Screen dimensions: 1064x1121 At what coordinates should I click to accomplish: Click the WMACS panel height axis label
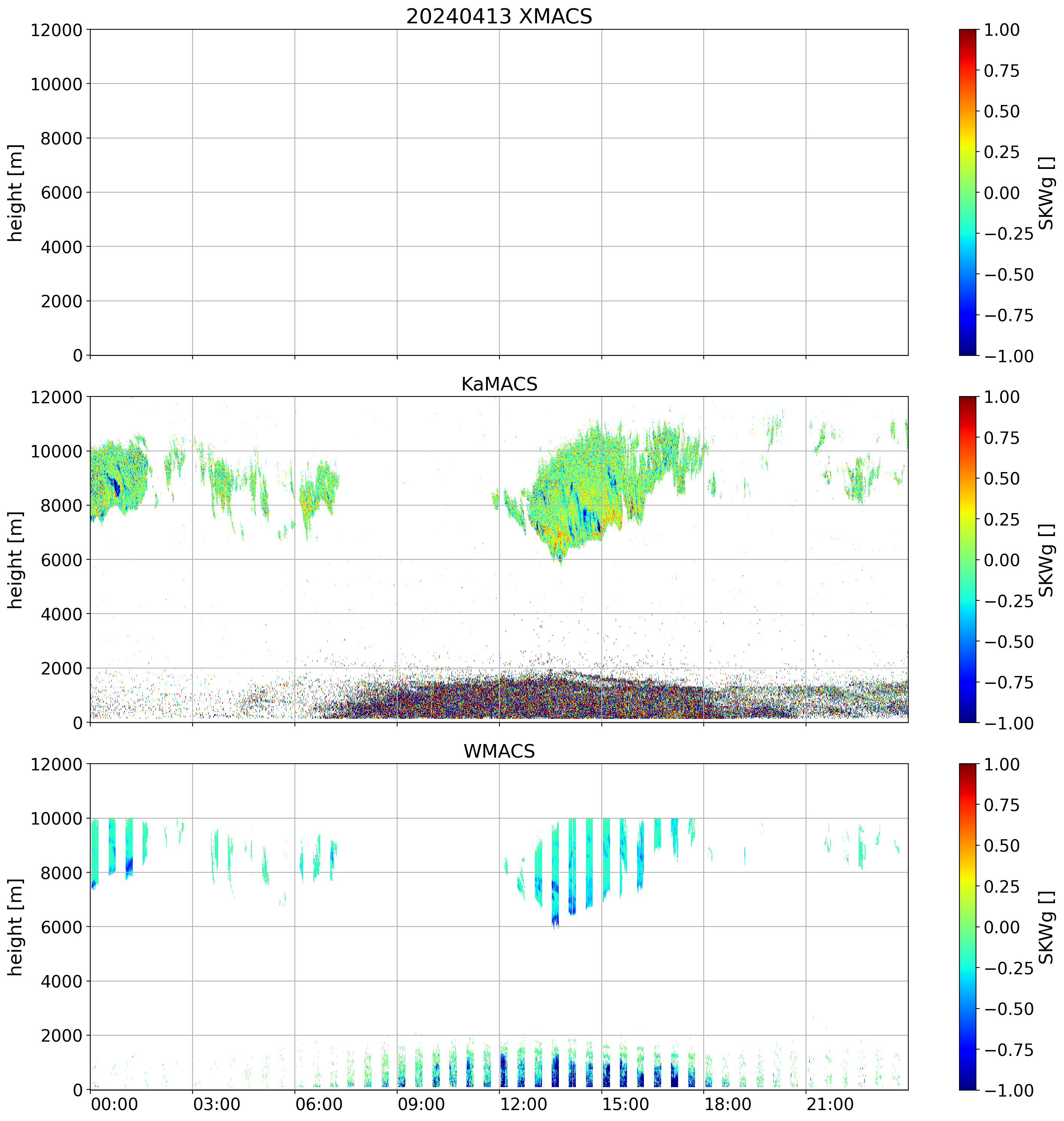[x=15, y=927]
